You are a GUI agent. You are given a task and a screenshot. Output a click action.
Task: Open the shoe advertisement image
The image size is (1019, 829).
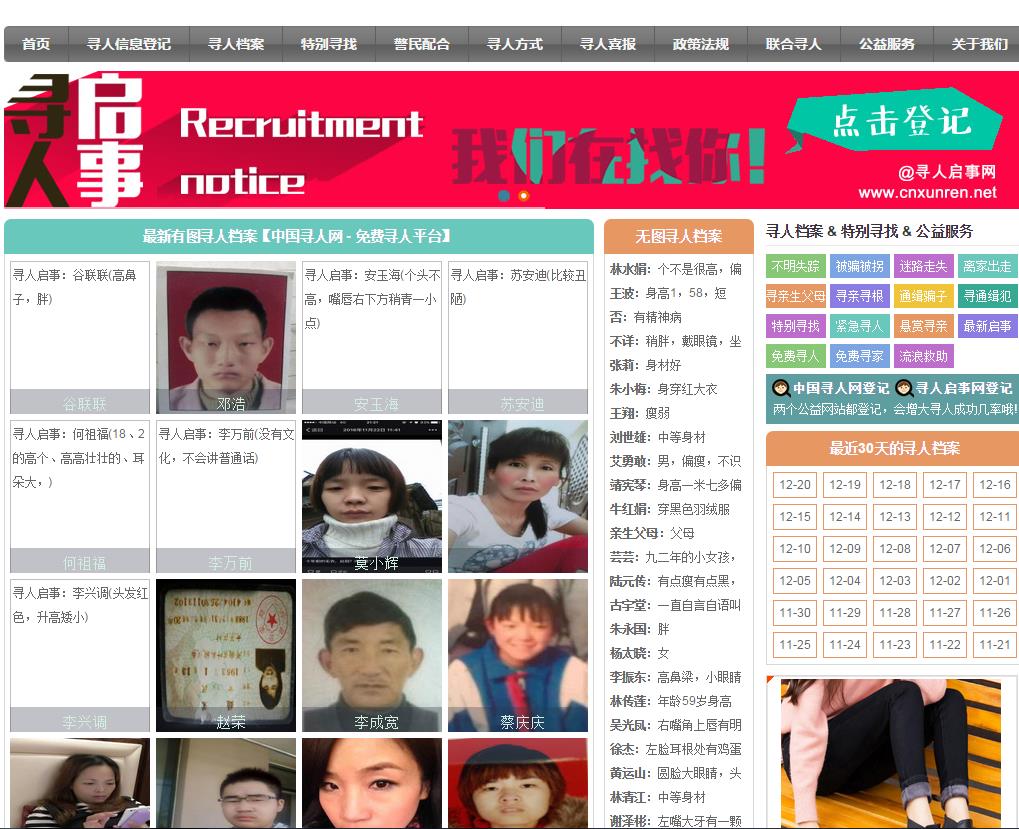(892, 752)
